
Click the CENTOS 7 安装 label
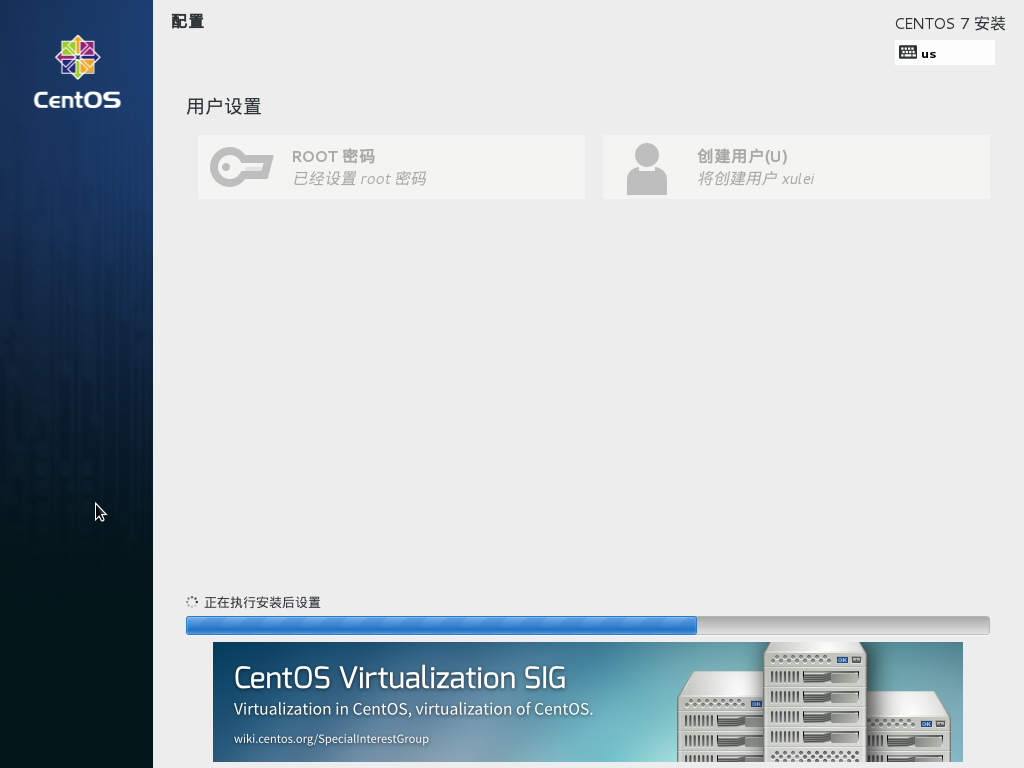(x=950, y=24)
